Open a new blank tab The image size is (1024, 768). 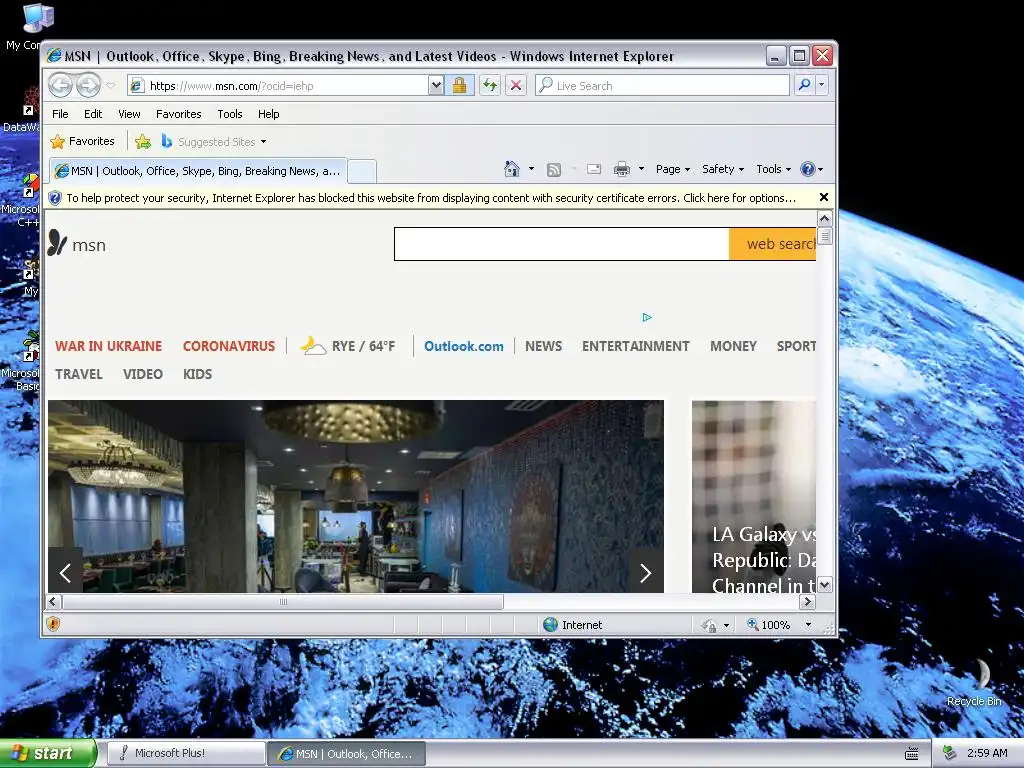[x=361, y=171]
